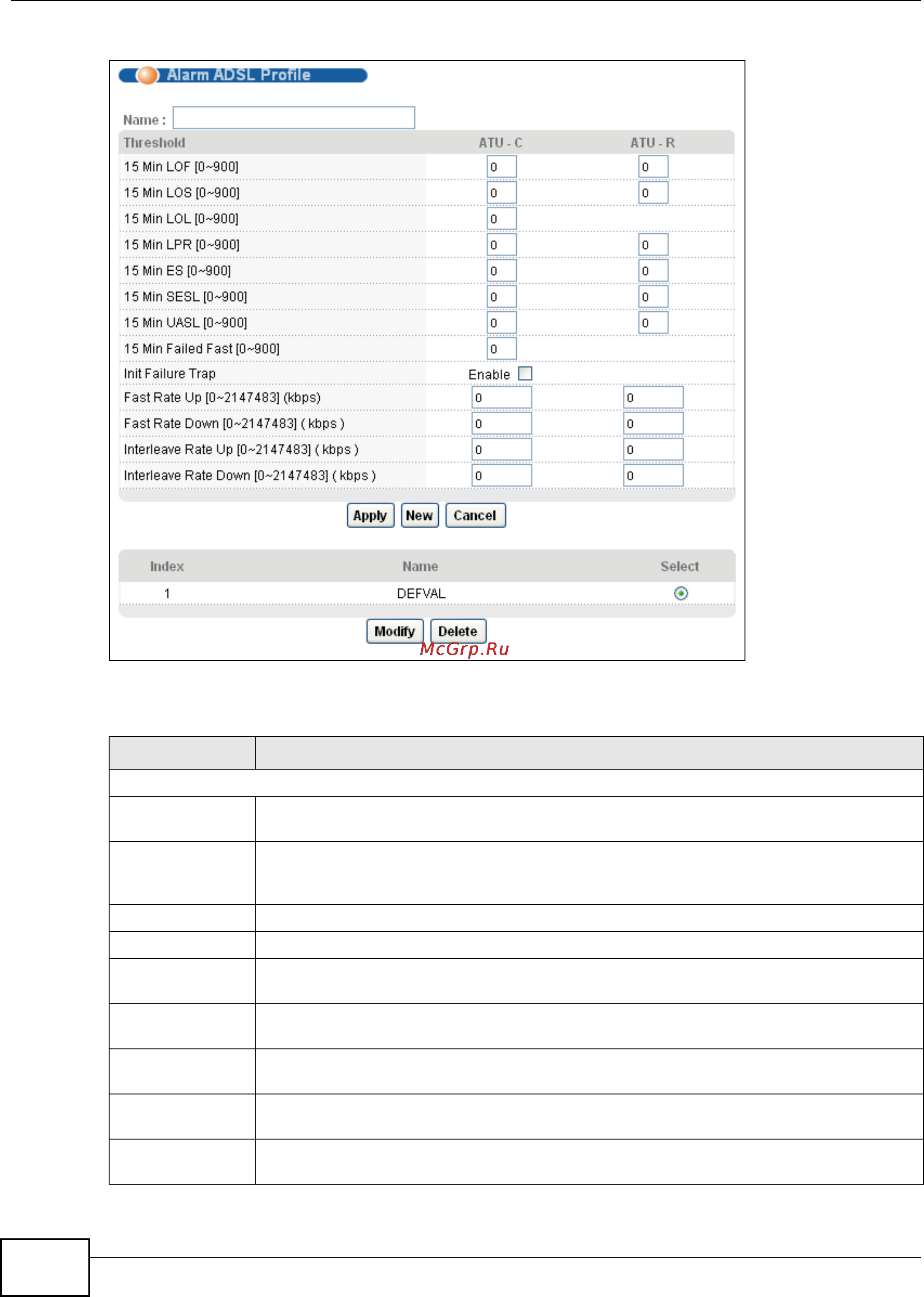
Task: Click the McGrp.Ru watermark link
Action: [464, 649]
